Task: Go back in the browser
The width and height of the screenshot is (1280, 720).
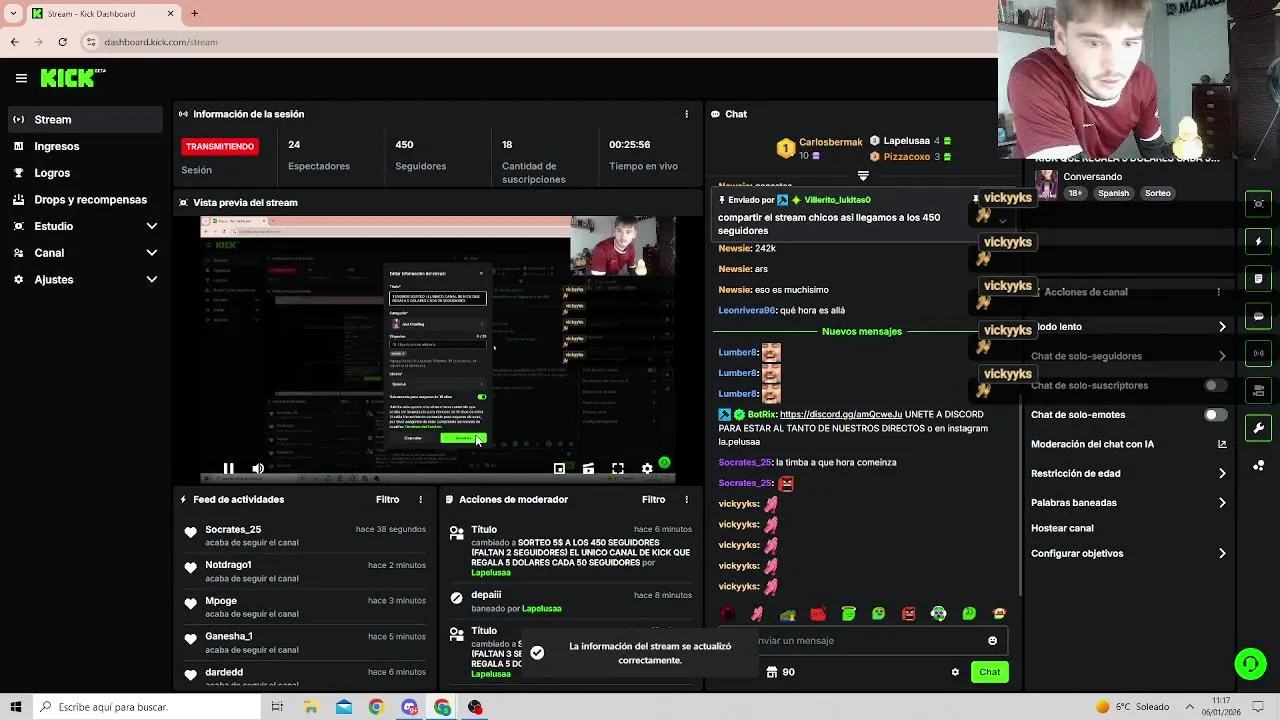Action: click(x=15, y=42)
